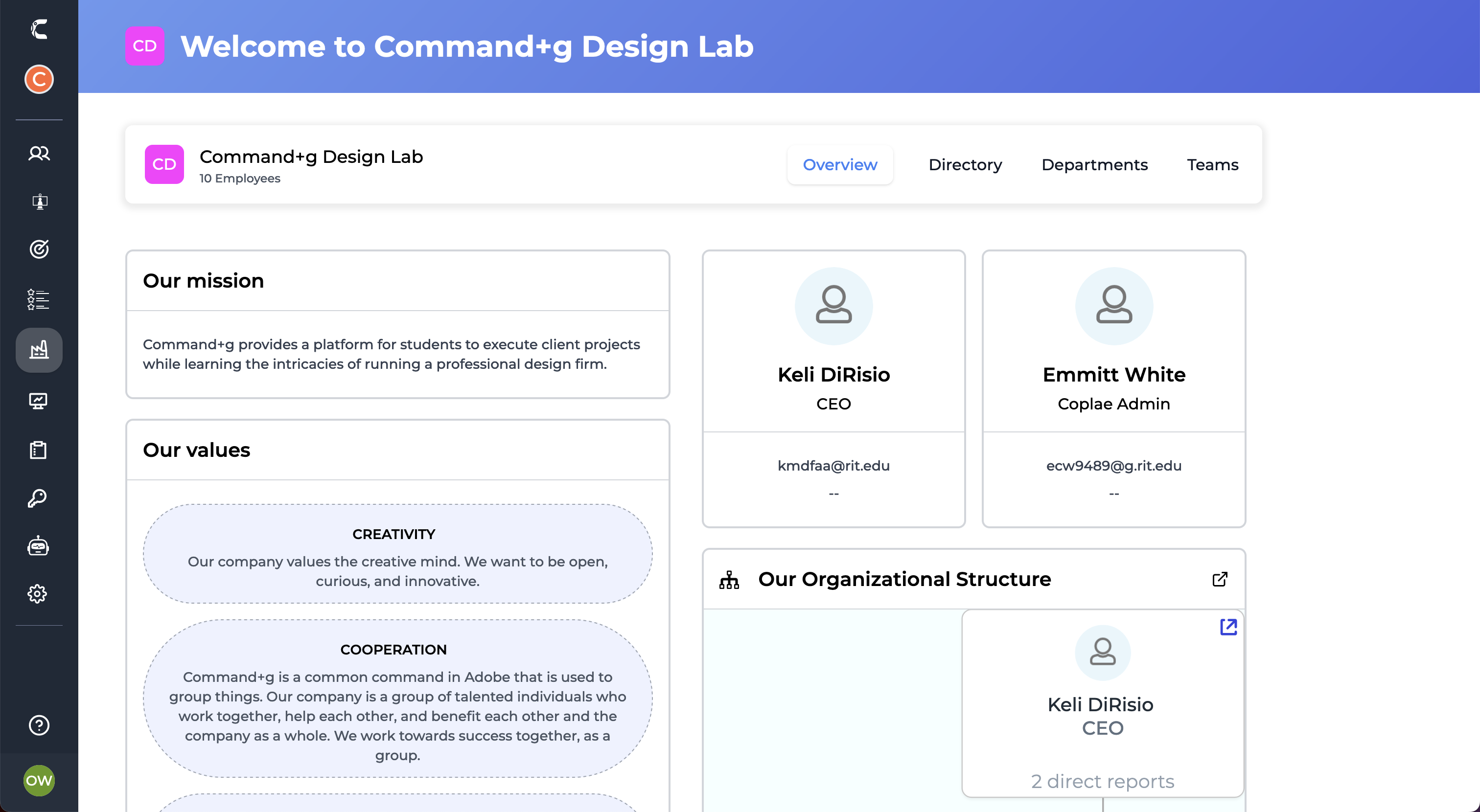This screenshot has height=812, width=1480.
Task: Click the 10 Employees text
Action: 240,178
